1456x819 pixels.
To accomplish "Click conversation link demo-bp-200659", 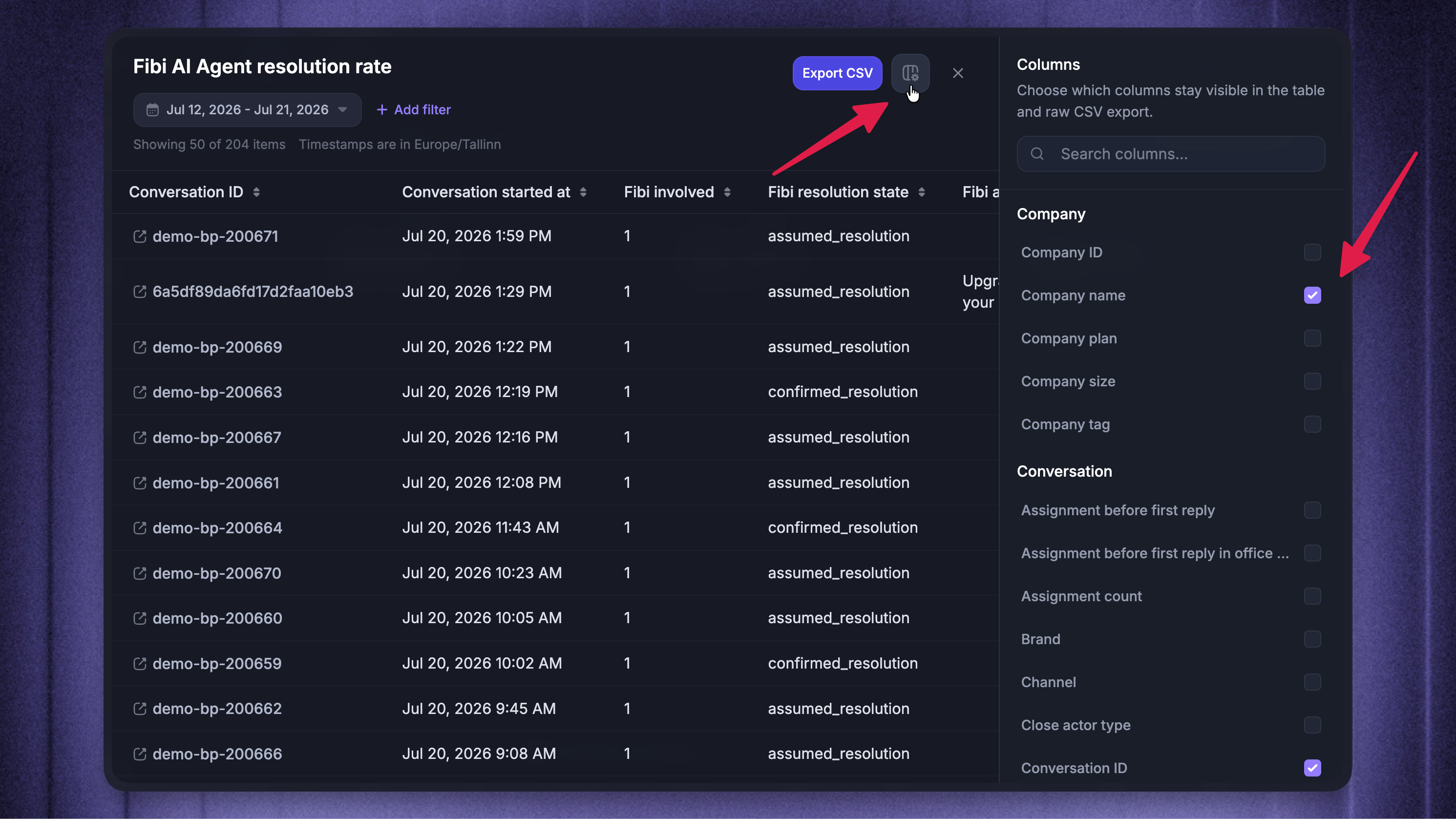I will (x=217, y=664).
